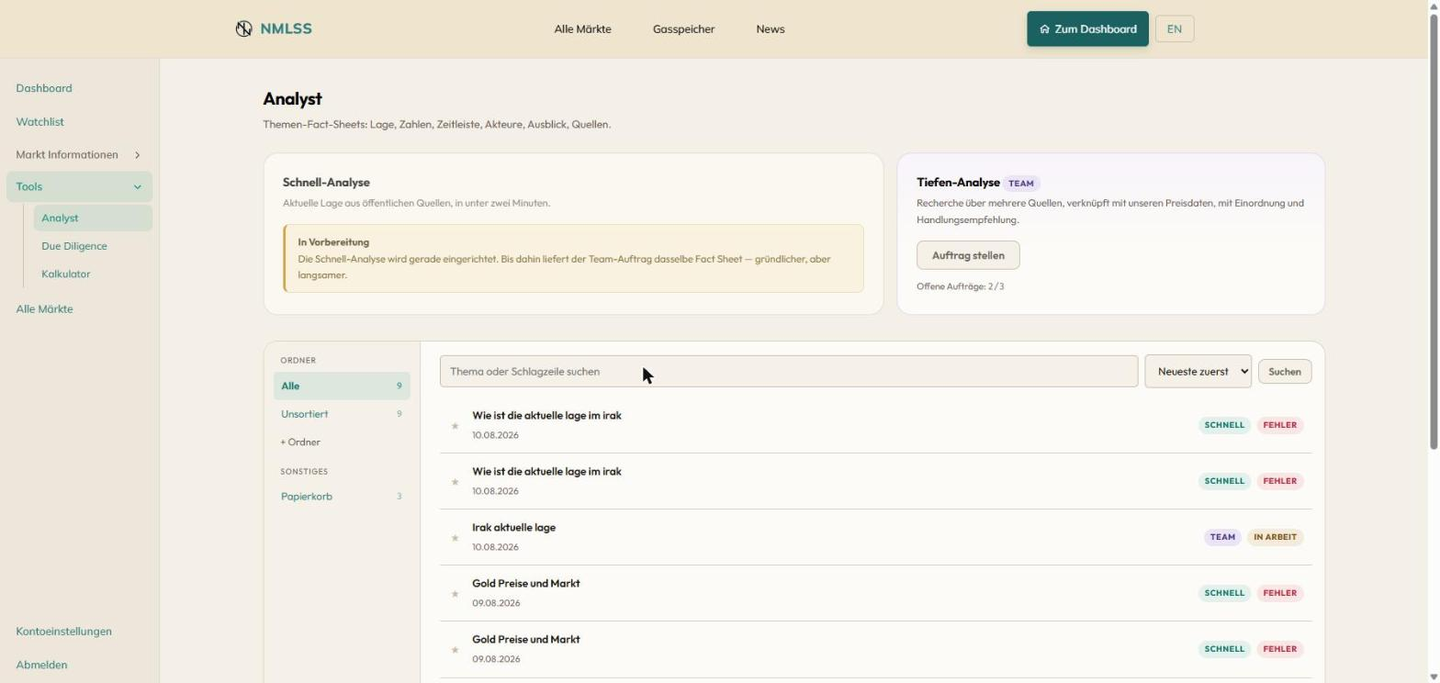Click the Tools label in the sidebar
The width and height of the screenshot is (1440, 683).
click(29, 187)
